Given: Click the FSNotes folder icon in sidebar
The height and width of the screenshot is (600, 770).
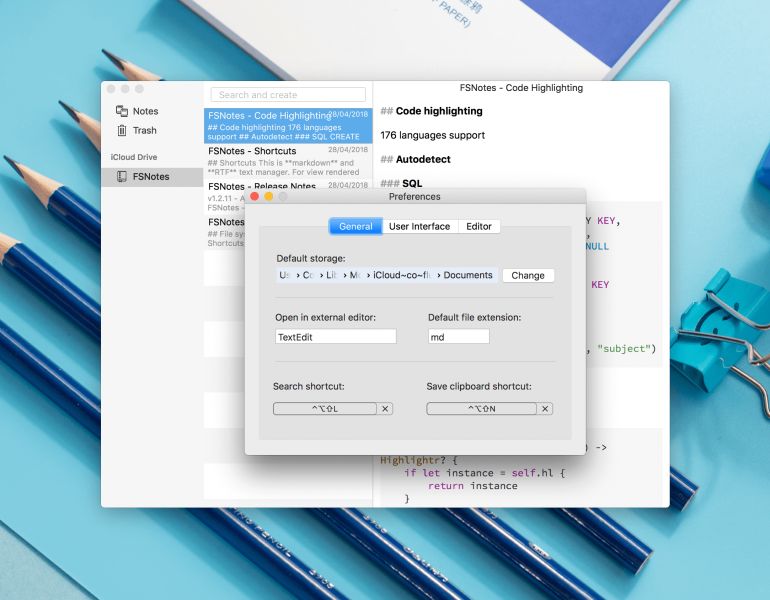Looking at the screenshot, I should 122,176.
